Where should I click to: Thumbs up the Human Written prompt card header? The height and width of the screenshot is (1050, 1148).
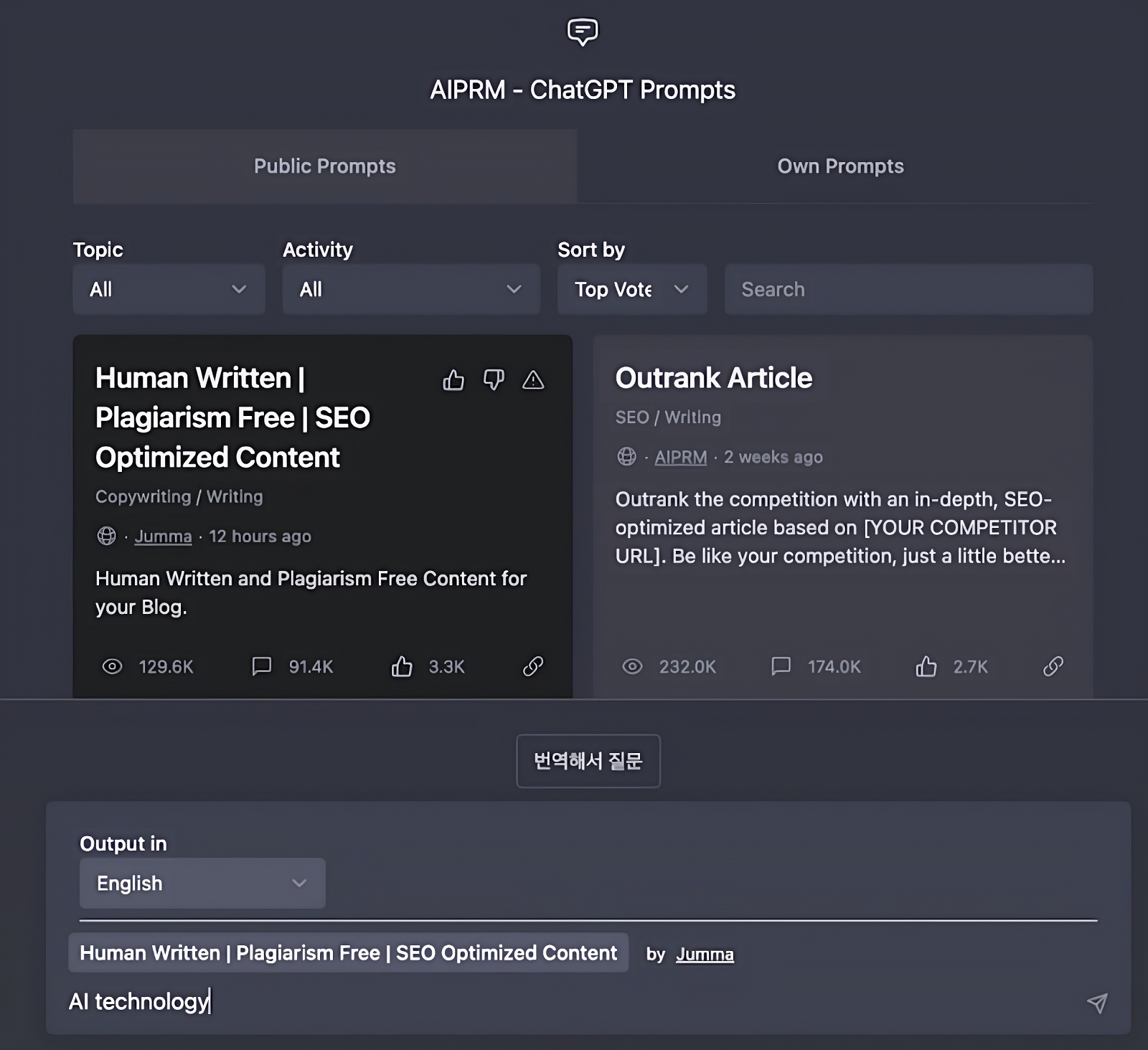click(x=453, y=379)
